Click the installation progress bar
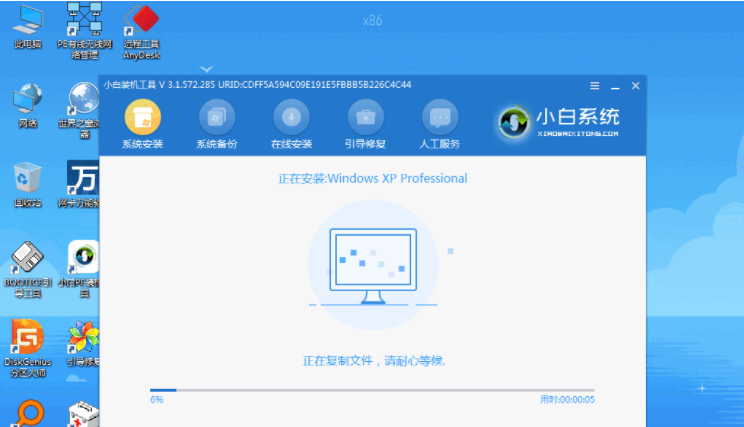Screen dimensions: 744x427 (x=372, y=390)
